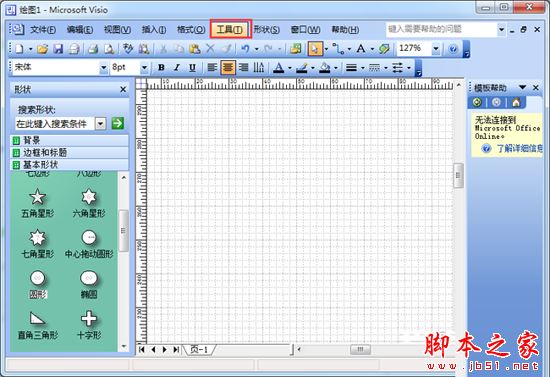550x377 pixels.
Task: Run the spelling check tool
Action: point(128,49)
